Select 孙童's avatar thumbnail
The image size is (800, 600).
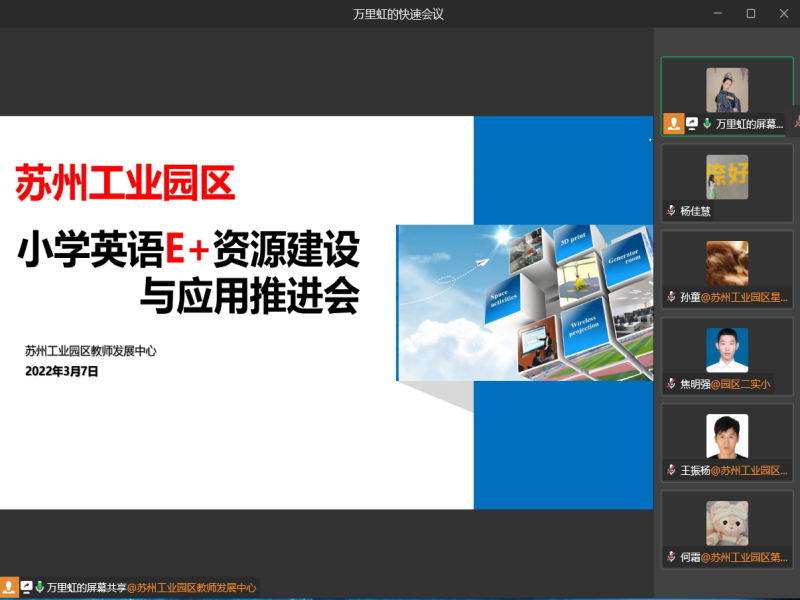click(727, 263)
